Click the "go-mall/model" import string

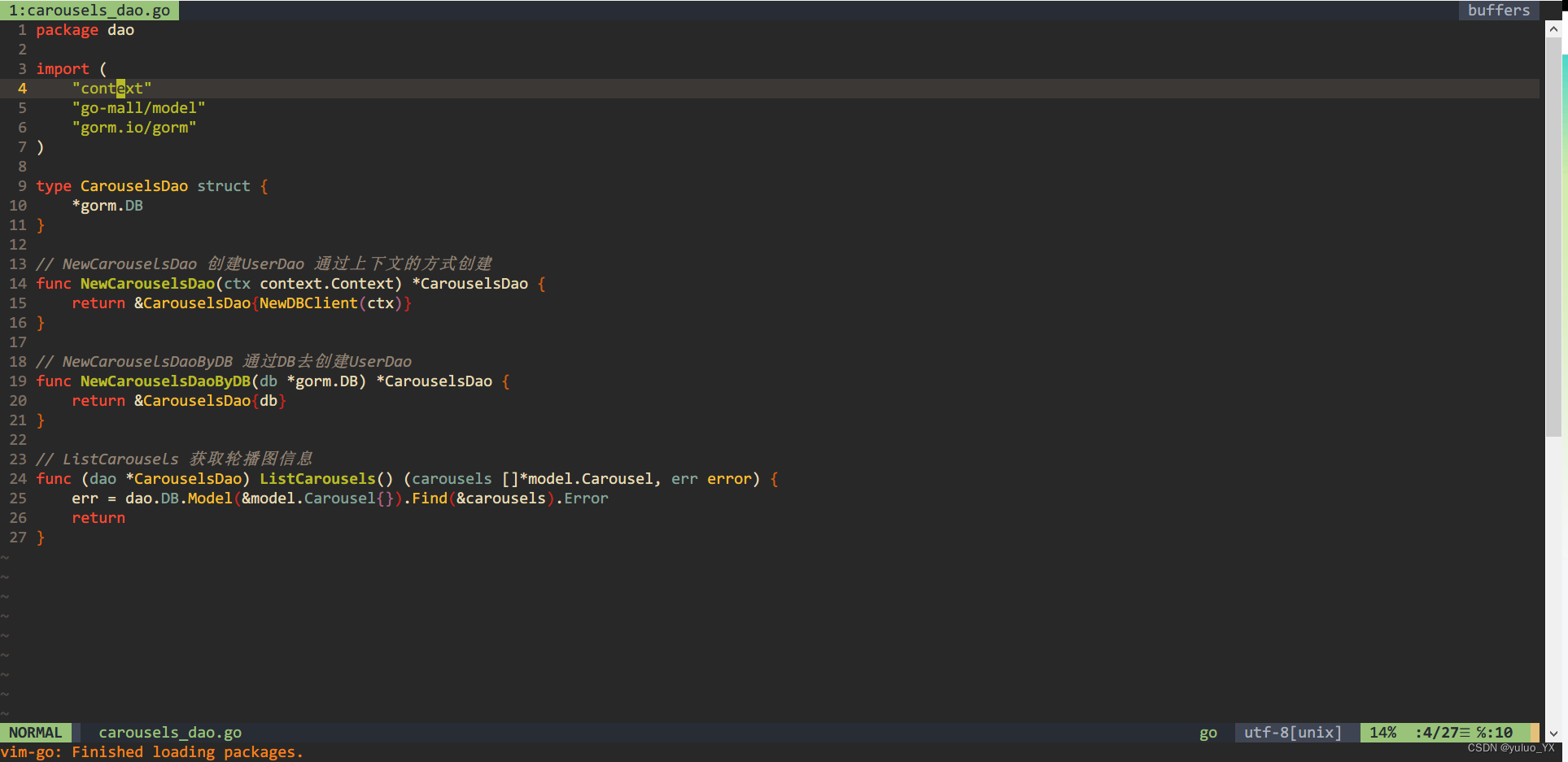click(138, 108)
